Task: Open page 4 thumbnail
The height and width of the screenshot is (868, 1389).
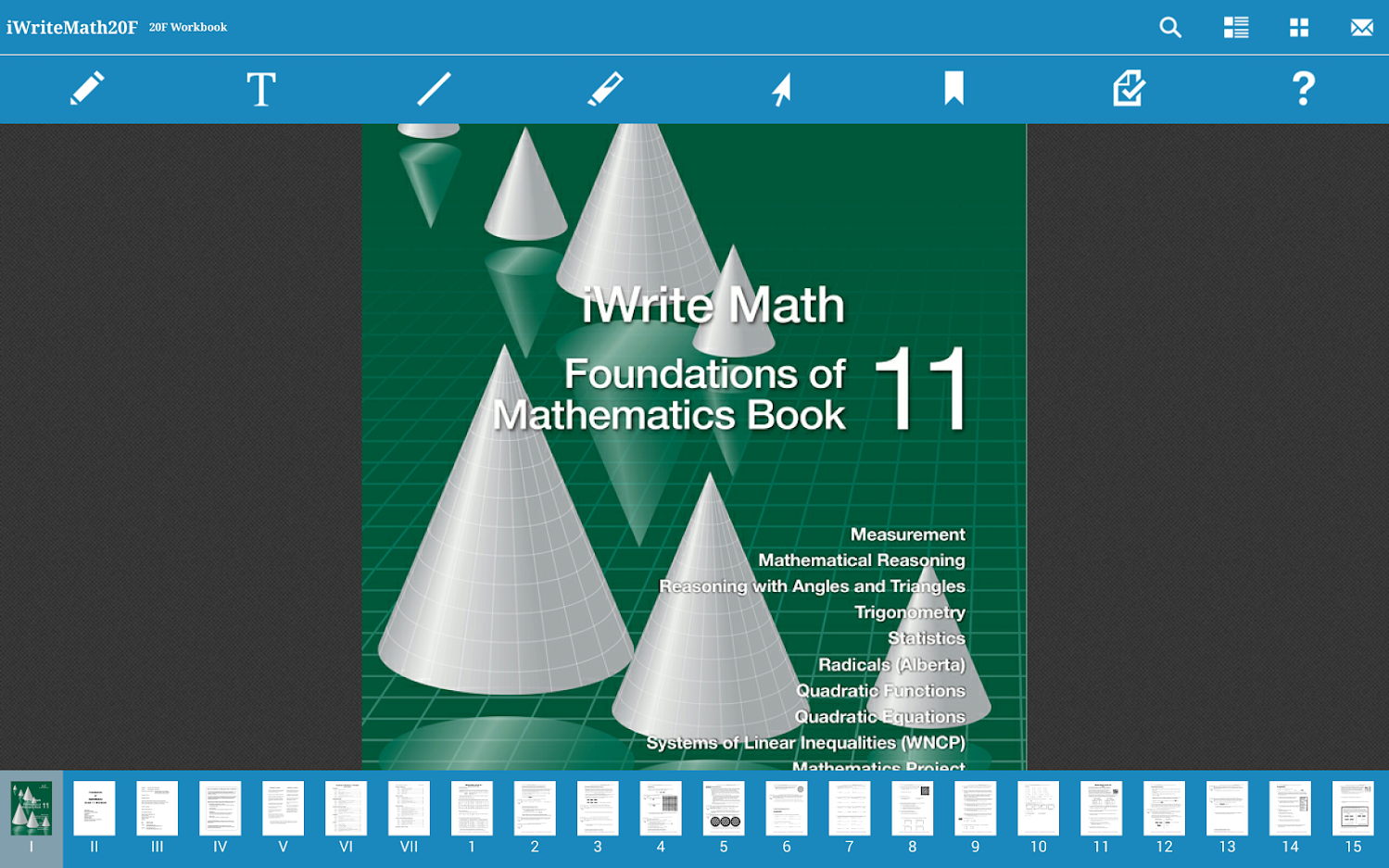Action: pos(661,808)
